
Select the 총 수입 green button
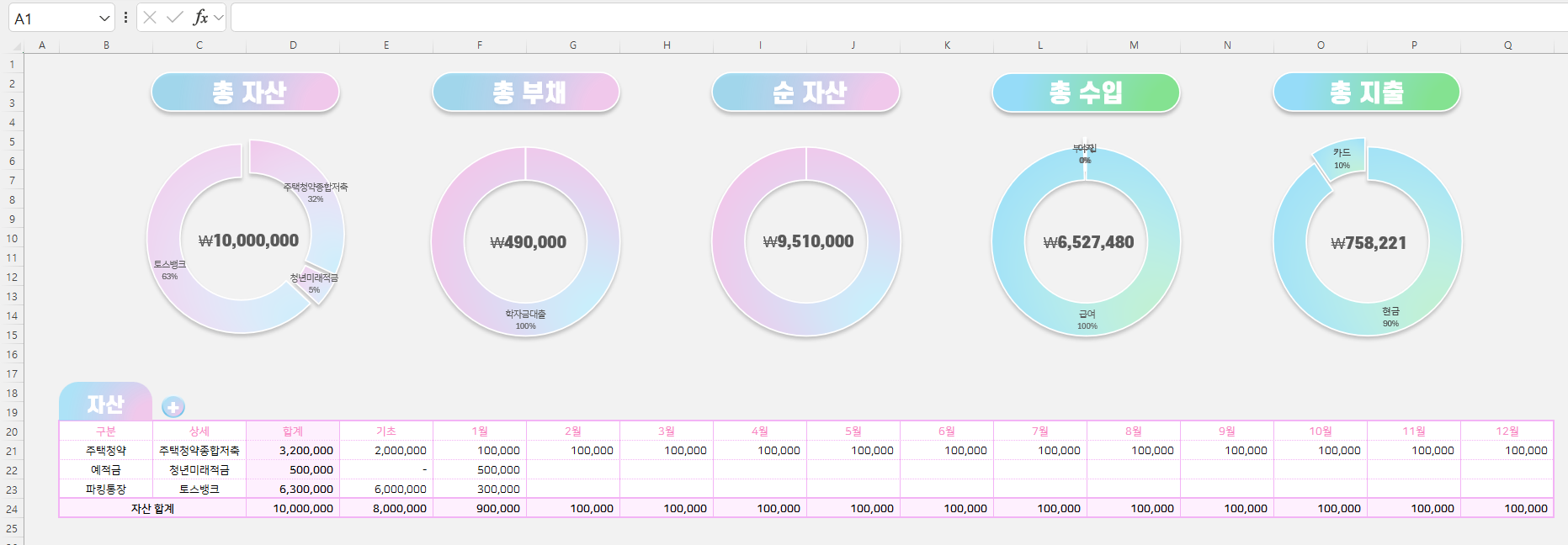[x=1086, y=93]
